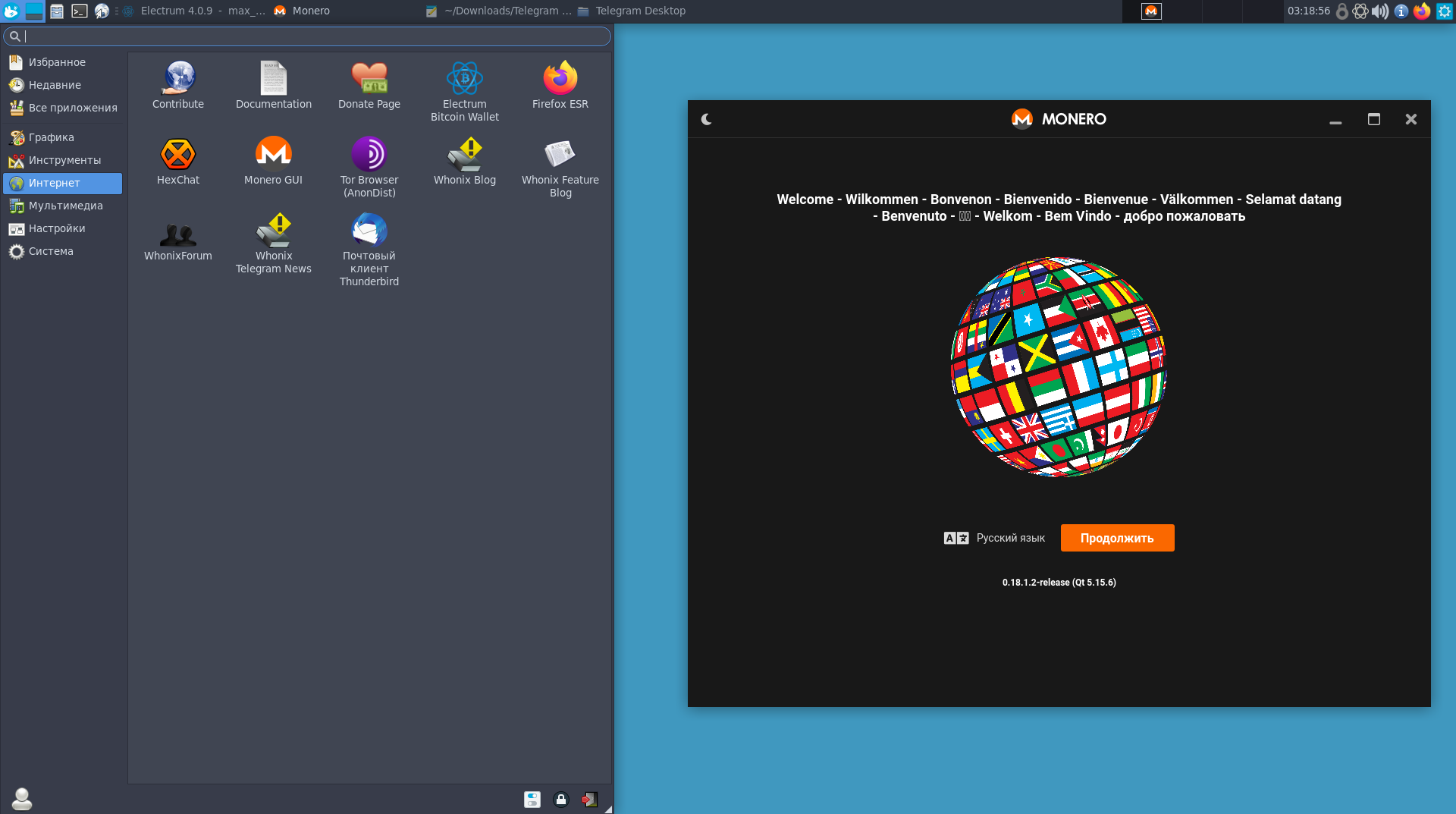The width and height of the screenshot is (1456, 814).
Task: Change language via Русский язык selector
Action: (x=994, y=538)
